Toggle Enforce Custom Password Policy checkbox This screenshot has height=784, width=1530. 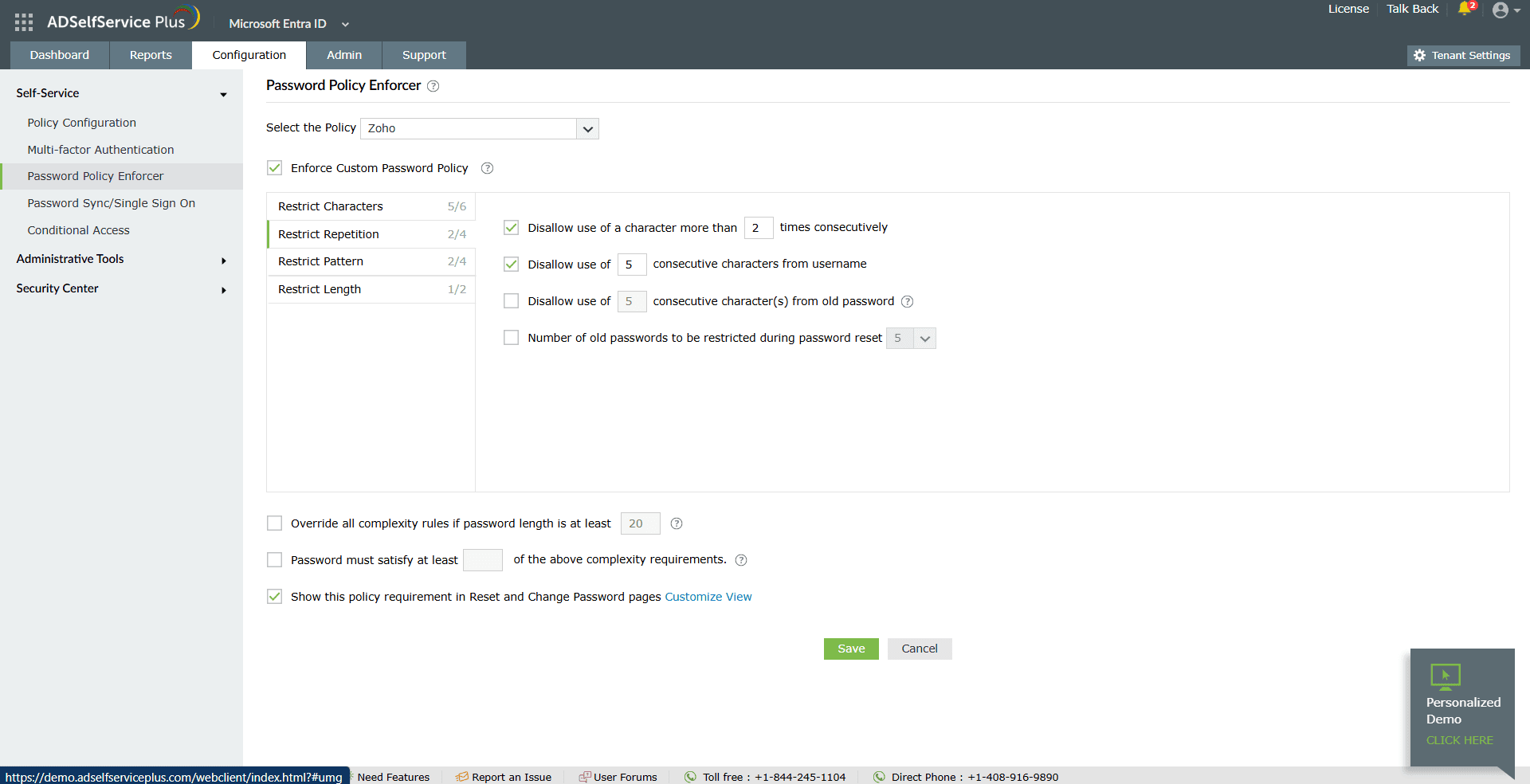tap(275, 168)
